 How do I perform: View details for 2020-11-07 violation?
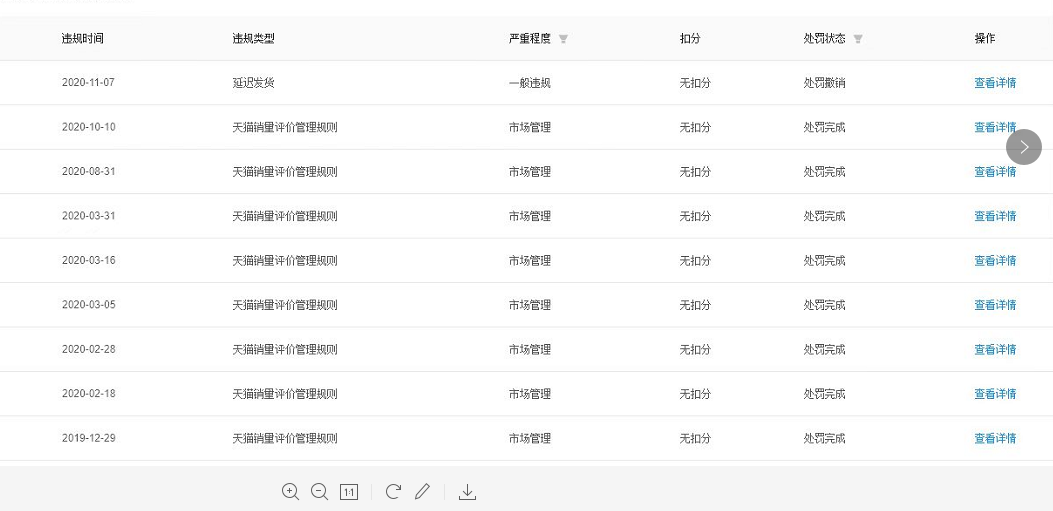(995, 83)
